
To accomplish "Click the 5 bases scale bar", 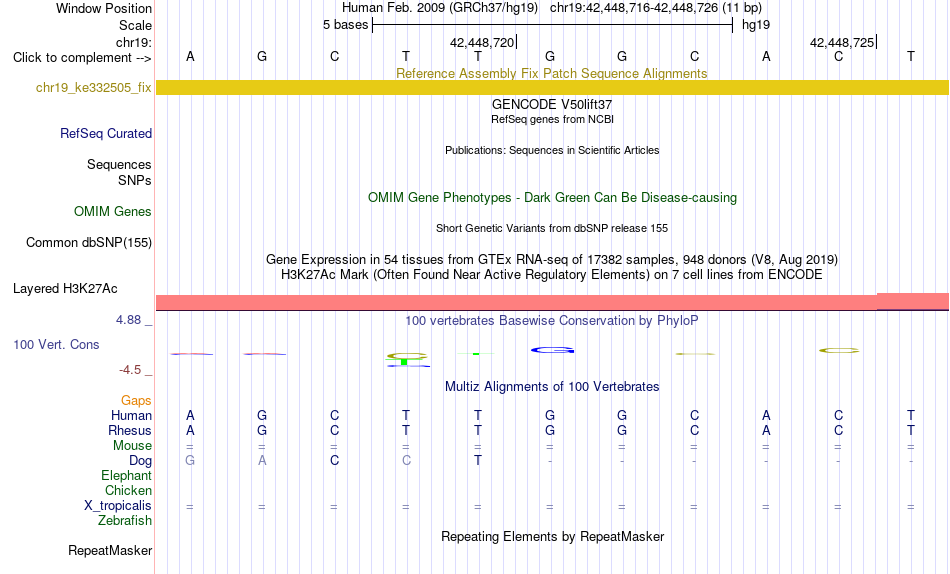I will [x=552, y=25].
